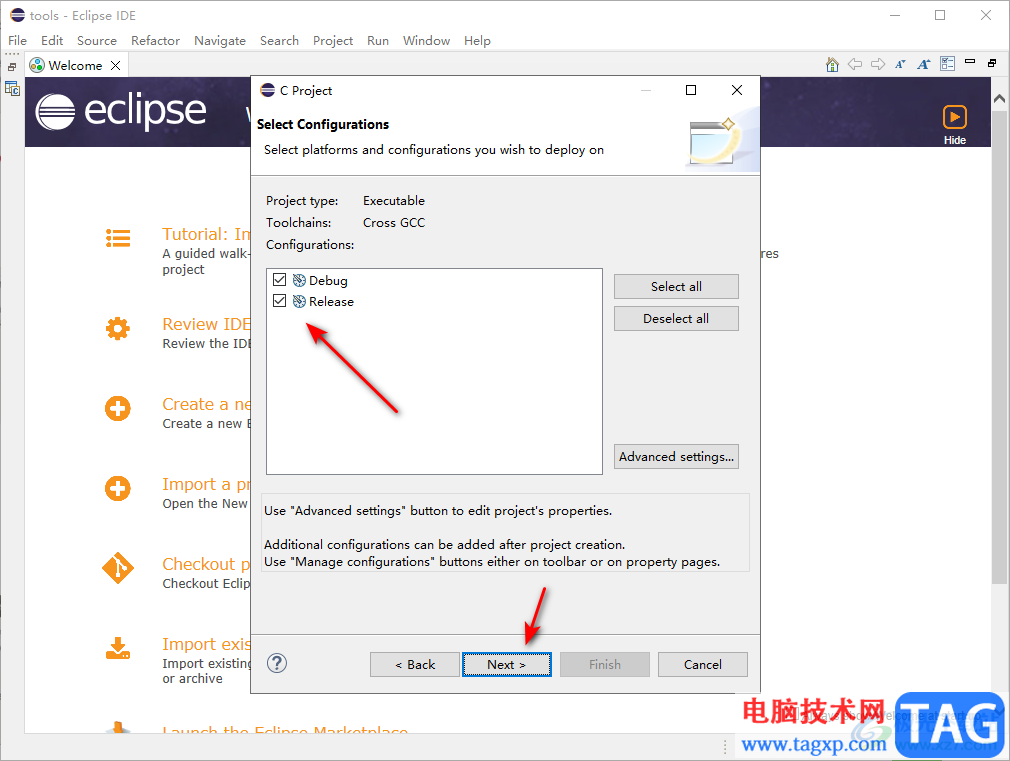This screenshot has height=761, width=1010.
Task: Click Import existing download icon
Action: tap(118, 648)
